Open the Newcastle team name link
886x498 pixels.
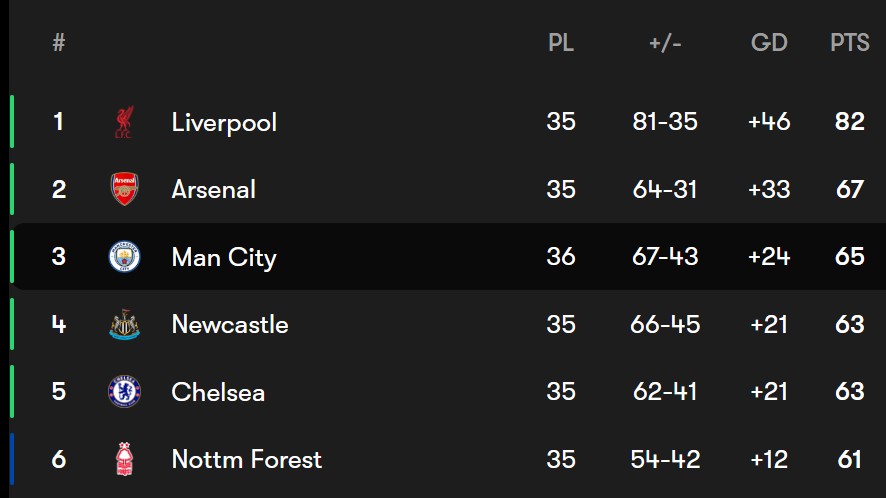pos(230,324)
